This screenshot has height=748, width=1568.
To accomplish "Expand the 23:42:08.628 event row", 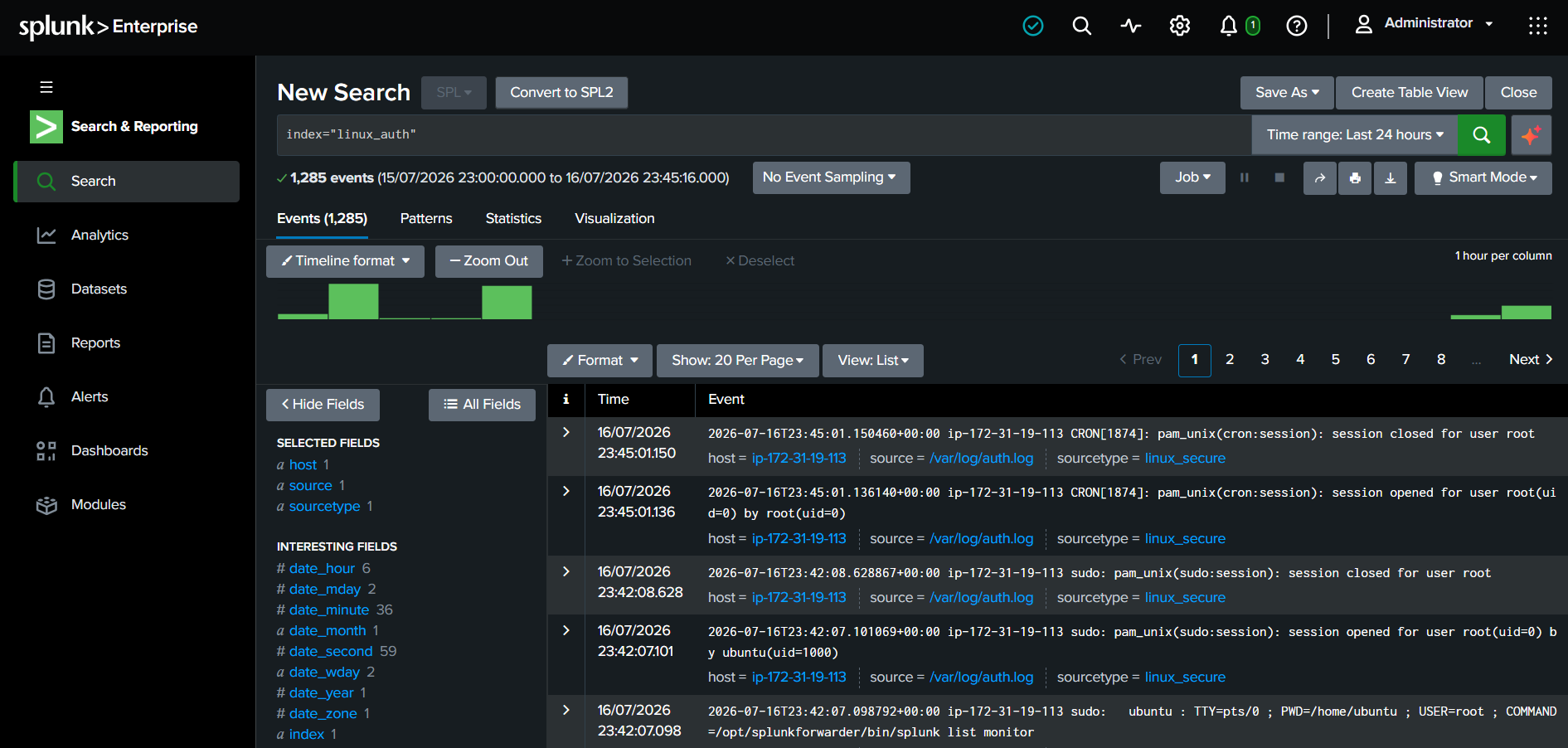I will coord(566,571).
